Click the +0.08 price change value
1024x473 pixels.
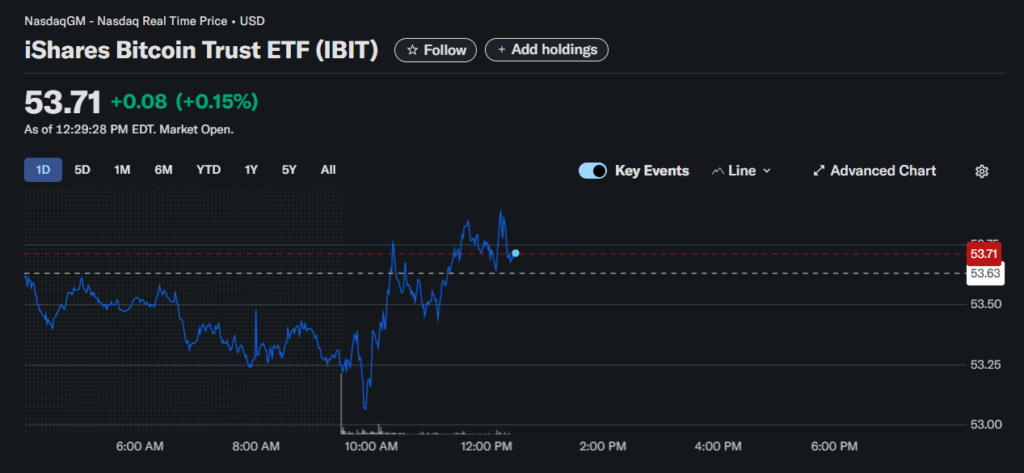point(139,102)
